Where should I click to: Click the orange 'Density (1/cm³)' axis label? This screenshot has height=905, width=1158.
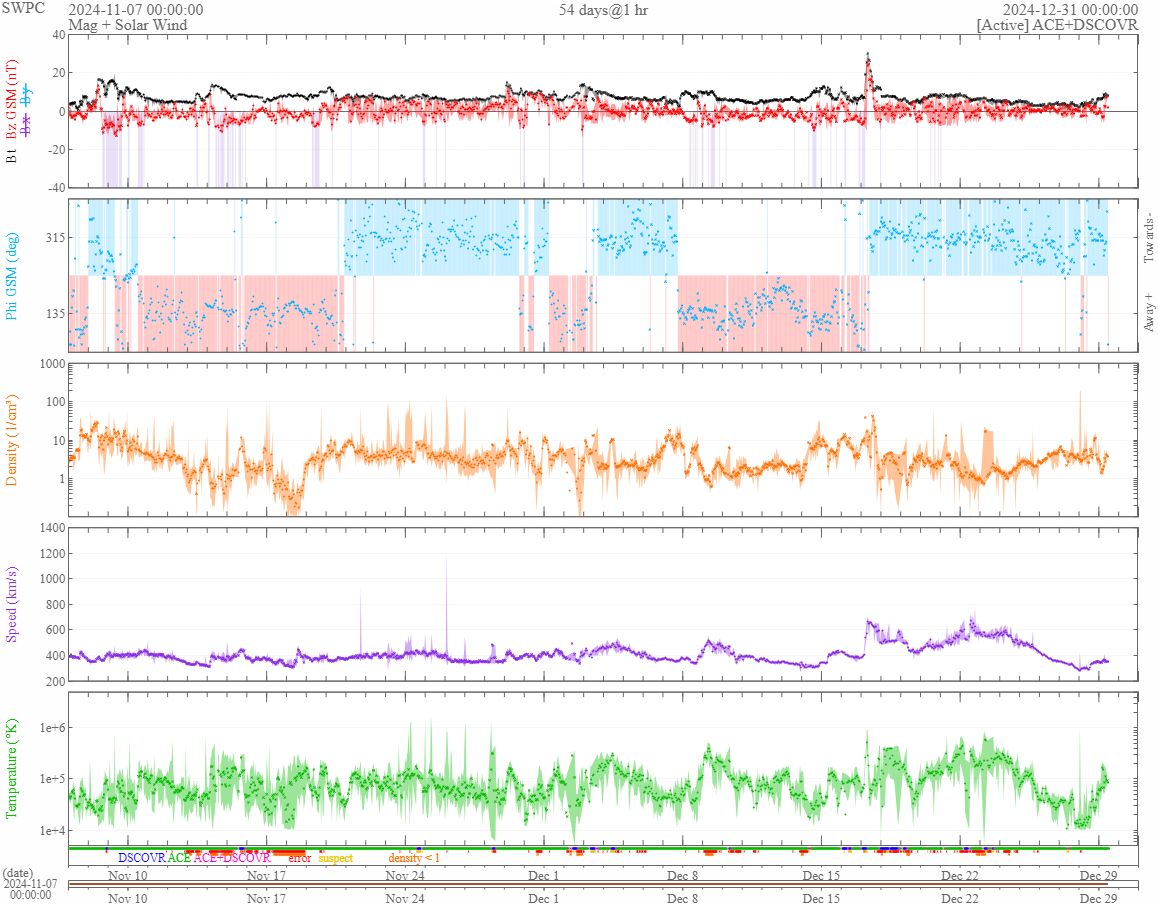[x=11, y=440]
